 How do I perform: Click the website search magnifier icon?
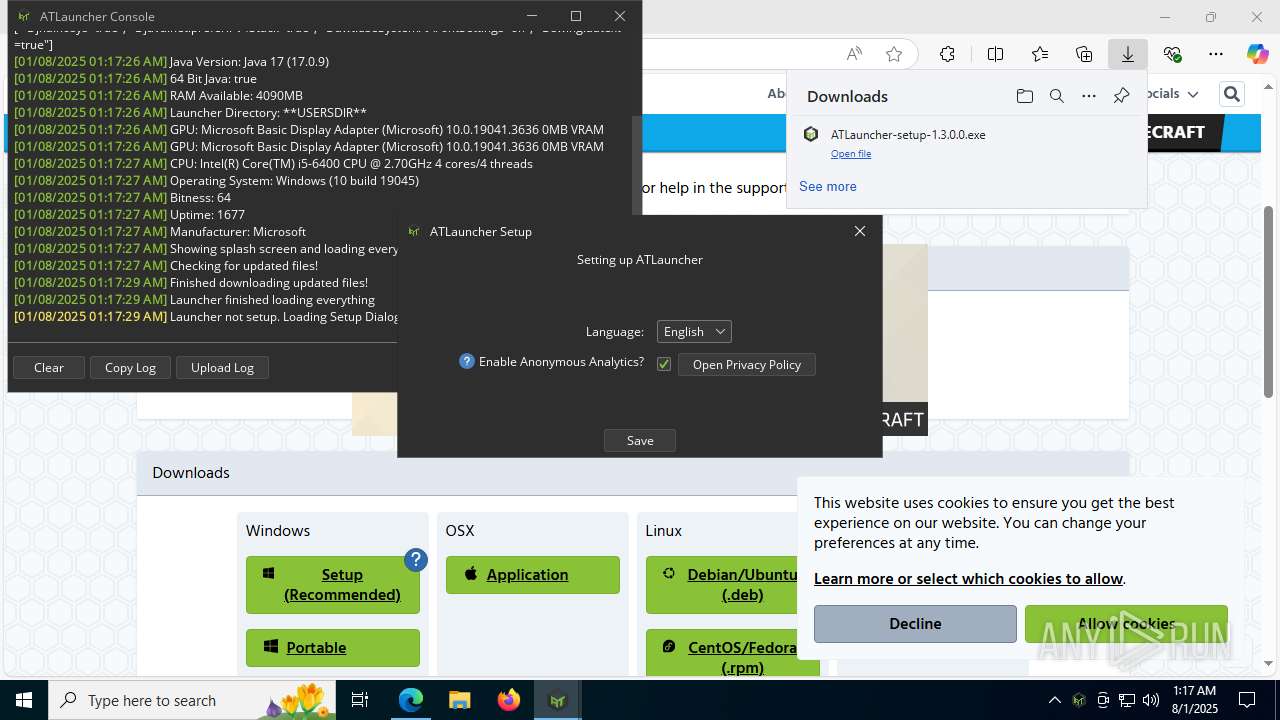[1232, 94]
